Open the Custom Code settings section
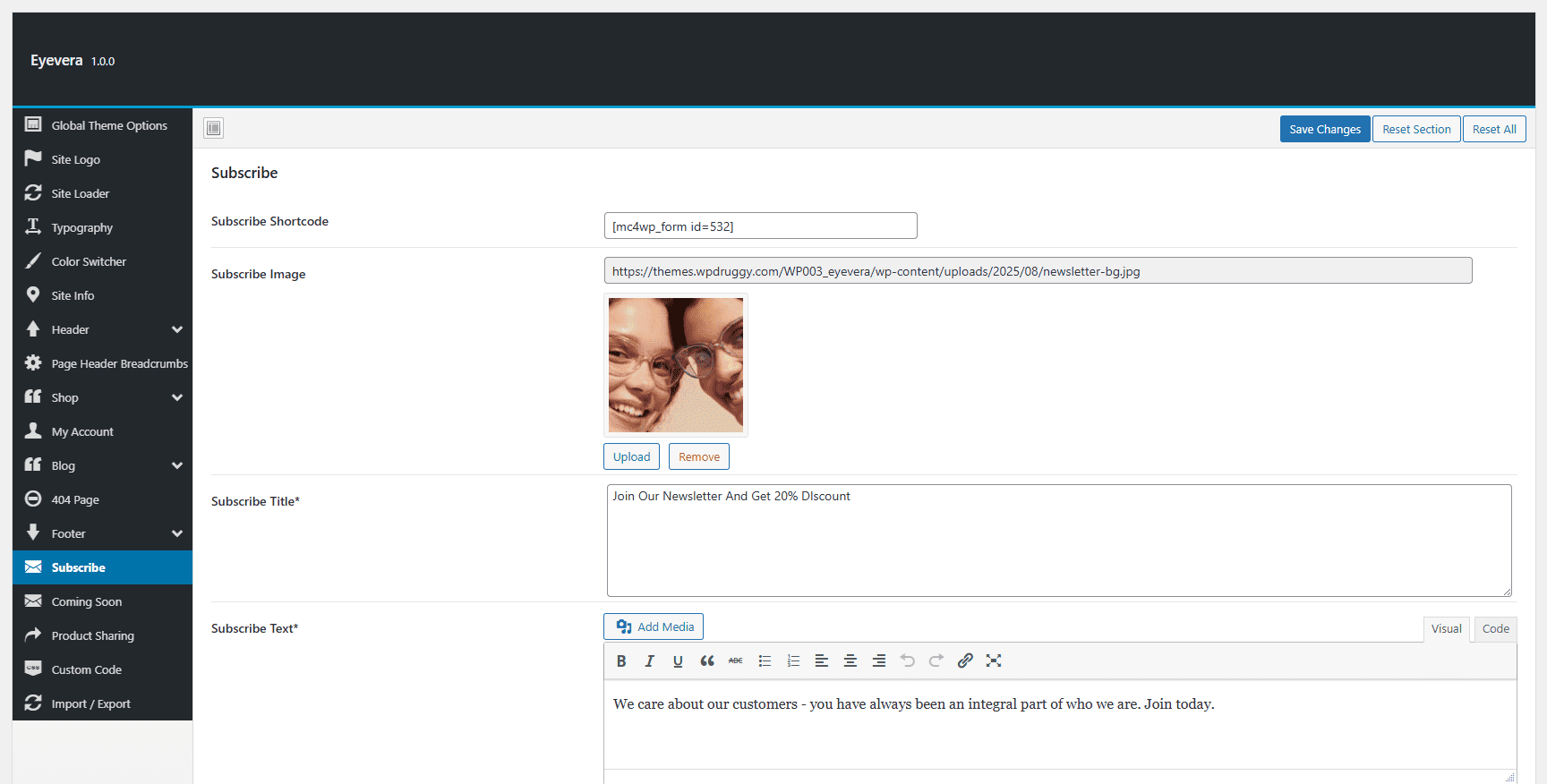 point(102,669)
